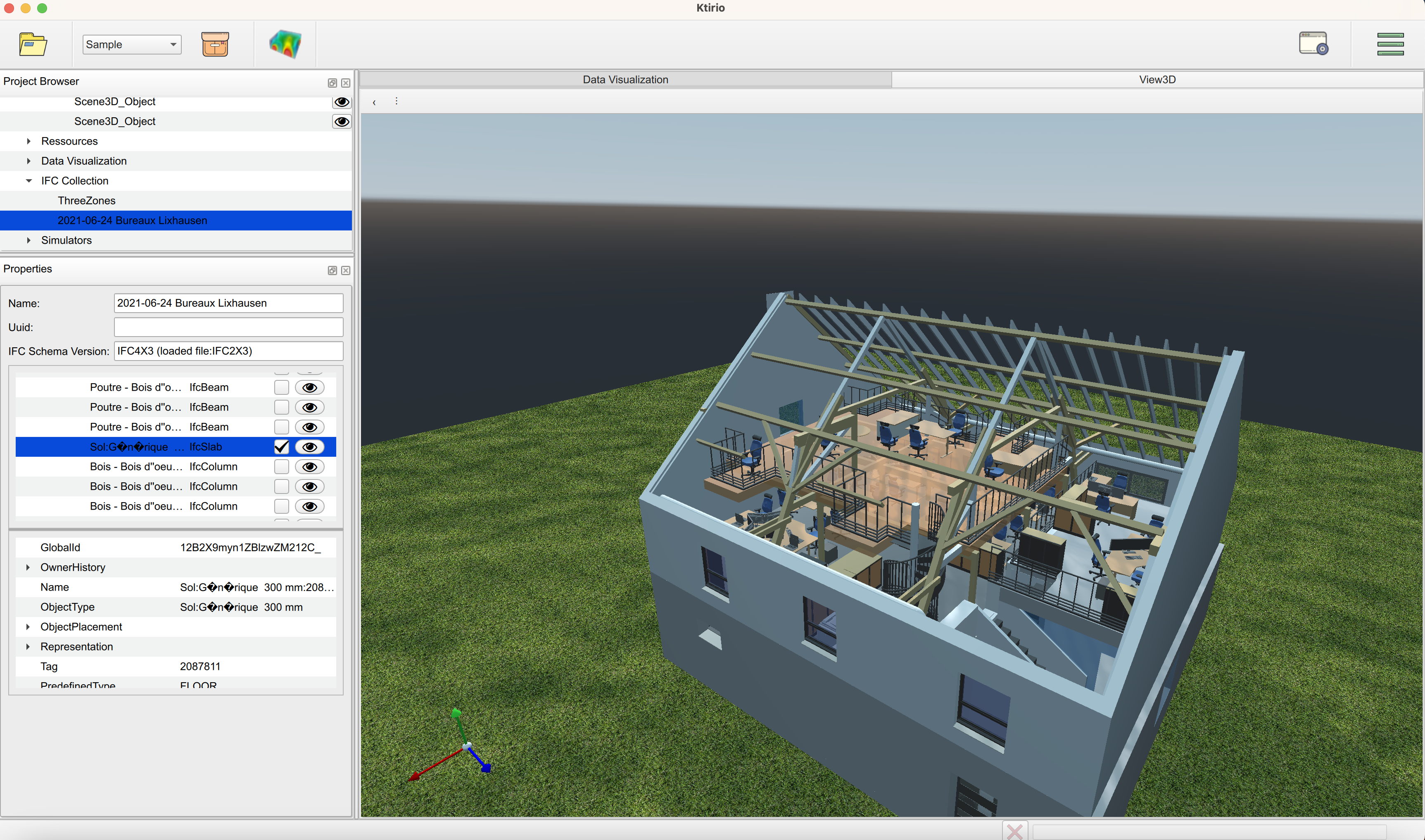Screen dimensions: 1425x840
Task: Click the red X icon in status bar
Action: point(1015,831)
